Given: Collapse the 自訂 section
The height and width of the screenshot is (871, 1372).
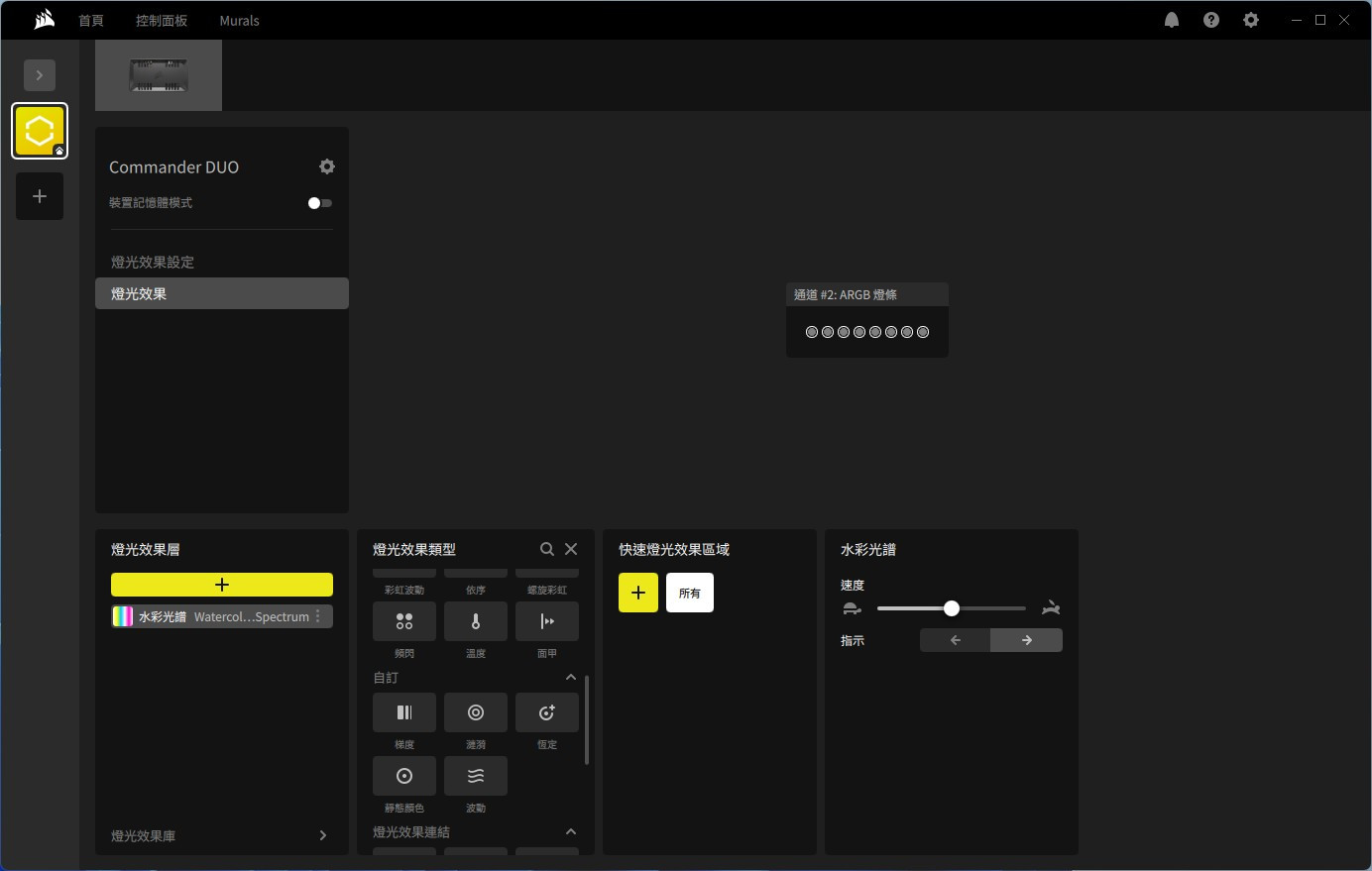Looking at the screenshot, I should (x=571, y=678).
